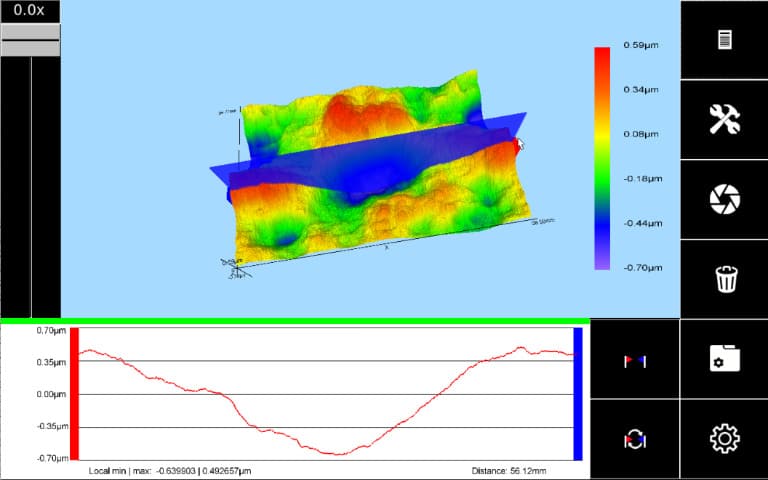Viewport: 768px width, 480px height.
Task: Delete the measurement with the trash icon
Action: 724,279
